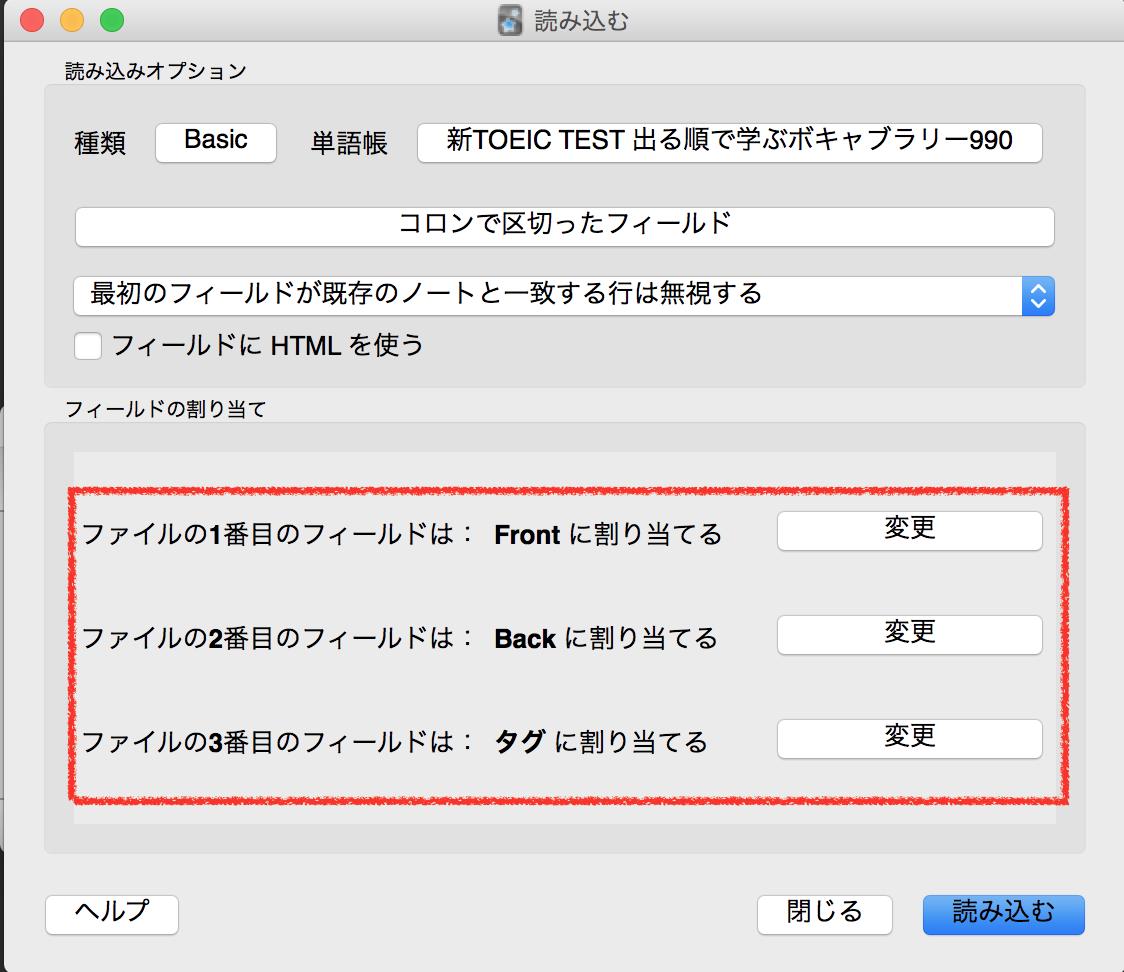Viewport: 1124px width, 972px height.
Task: Click the ファイルの3番目のフィールドは text
Action: click(x=276, y=742)
